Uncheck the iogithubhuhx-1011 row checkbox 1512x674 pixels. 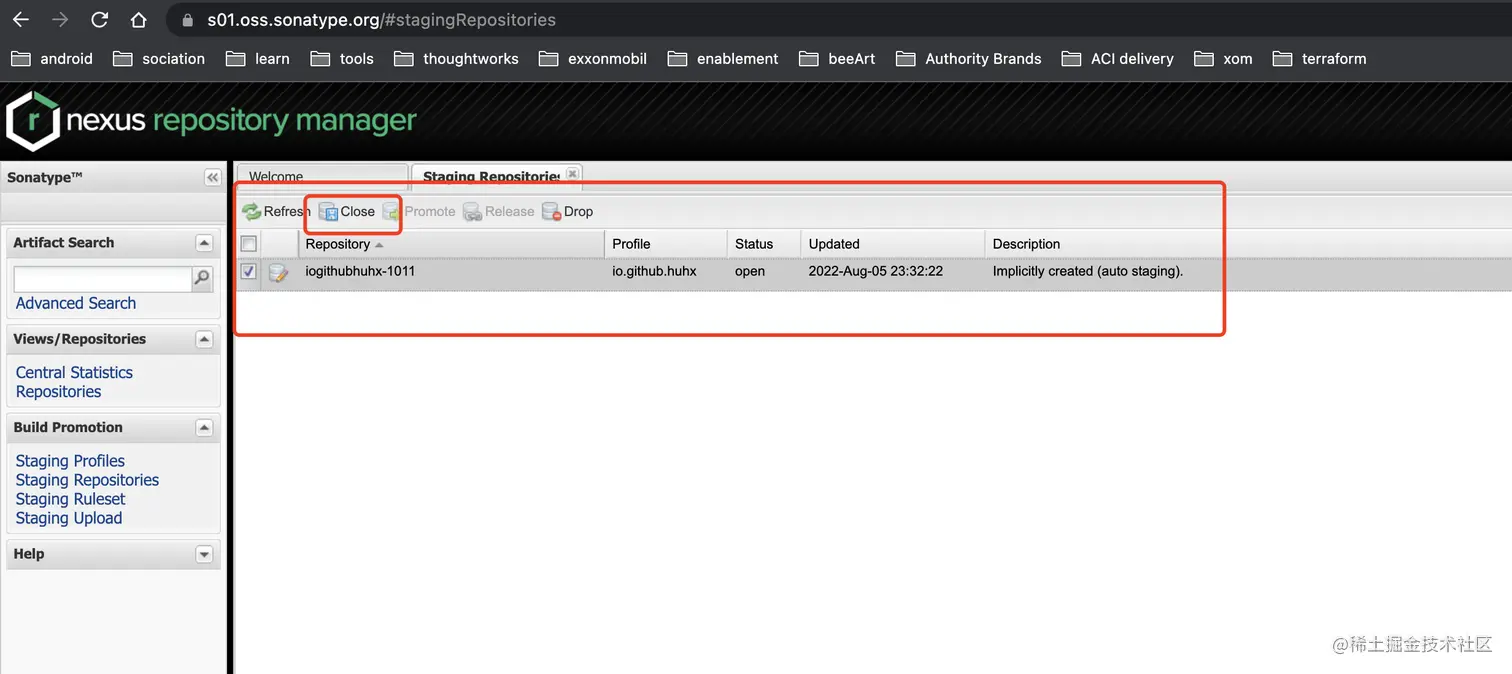pyautogui.click(x=249, y=271)
